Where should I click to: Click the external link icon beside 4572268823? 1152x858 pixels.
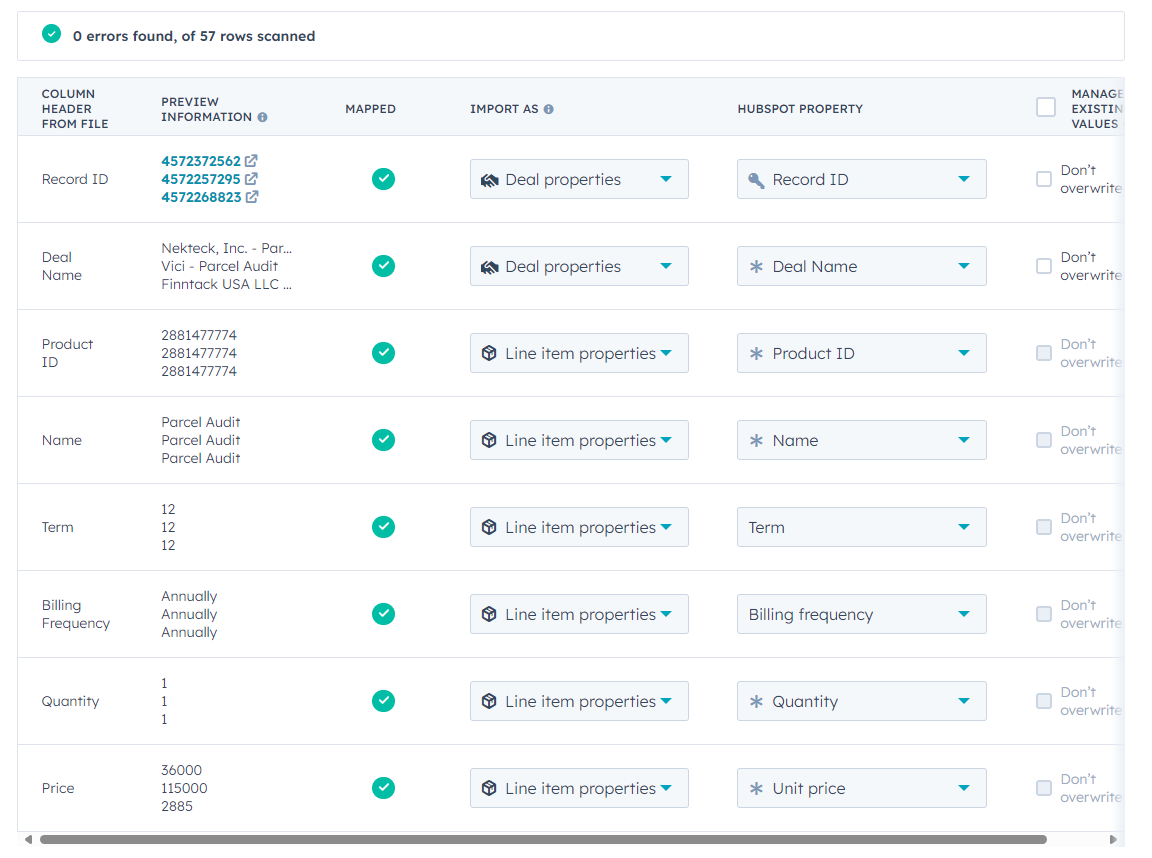pos(252,197)
